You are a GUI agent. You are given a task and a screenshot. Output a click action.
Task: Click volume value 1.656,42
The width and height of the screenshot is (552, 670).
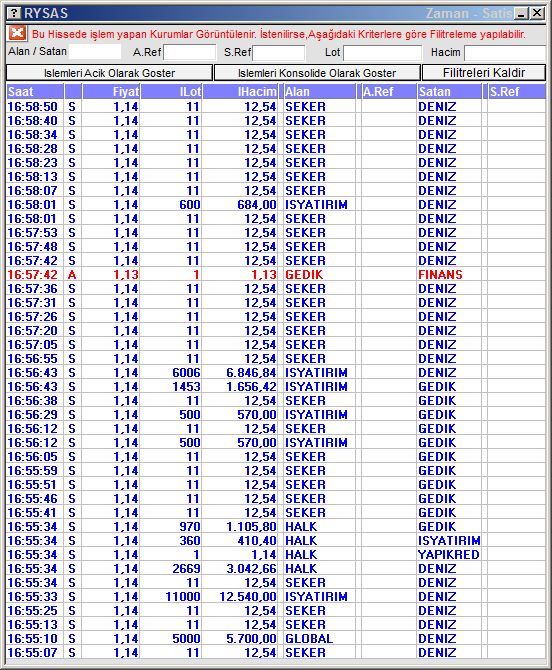(251, 386)
